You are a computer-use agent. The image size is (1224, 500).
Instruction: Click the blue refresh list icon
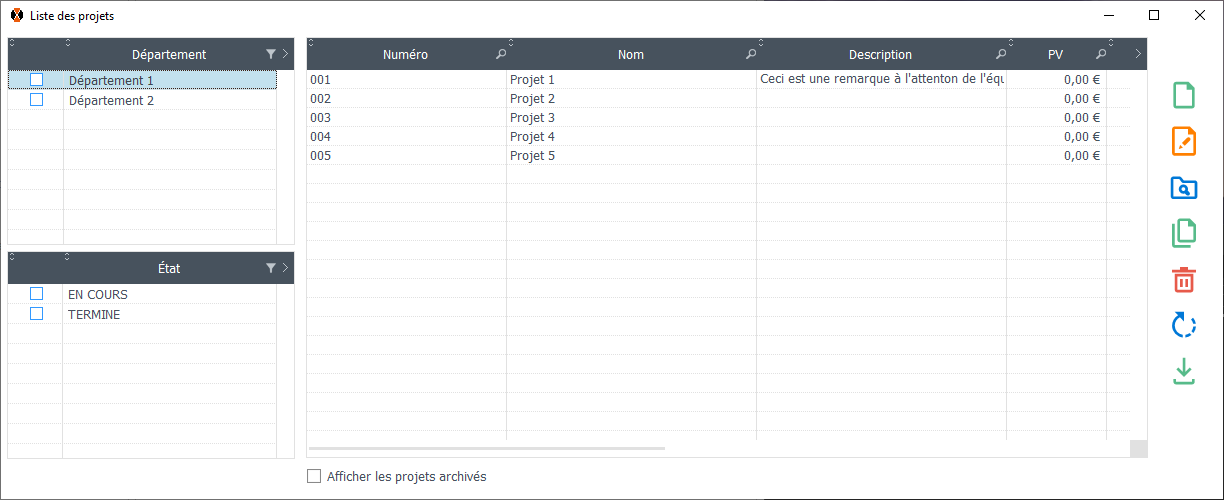(1183, 325)
